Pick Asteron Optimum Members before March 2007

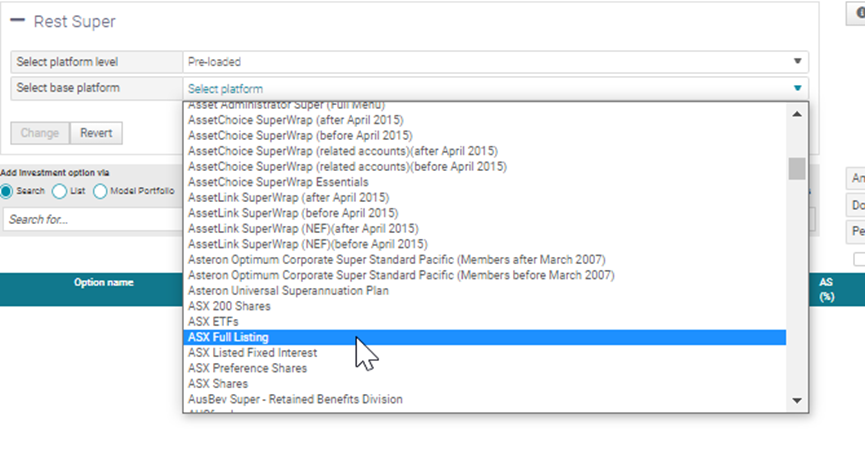[x=484, y=275]
